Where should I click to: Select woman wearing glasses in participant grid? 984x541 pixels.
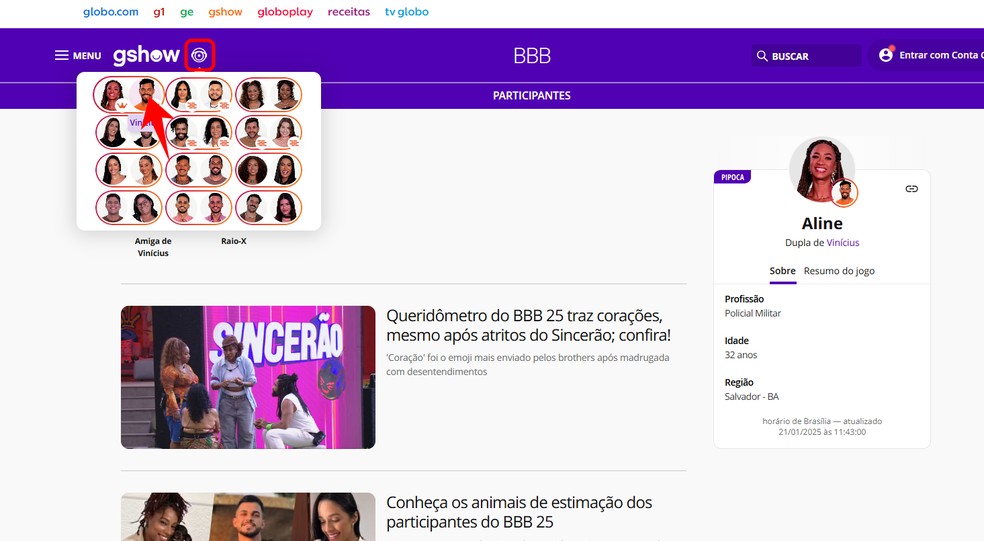click(145, 208)
